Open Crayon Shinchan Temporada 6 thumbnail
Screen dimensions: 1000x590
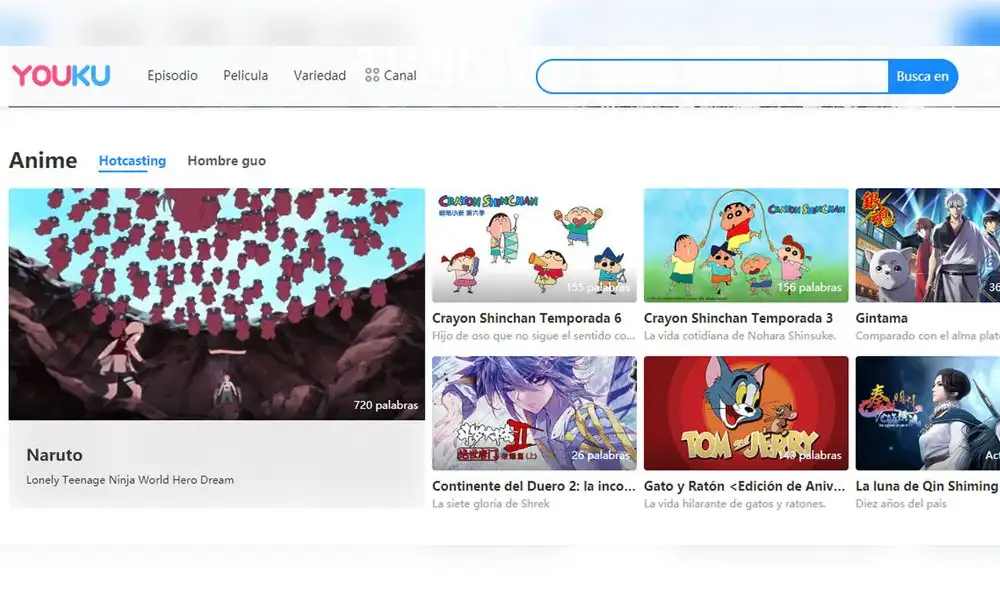(533, 243)
